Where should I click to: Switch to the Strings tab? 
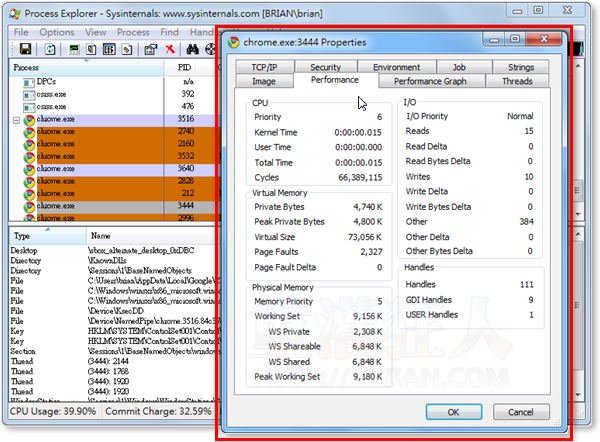521,67
